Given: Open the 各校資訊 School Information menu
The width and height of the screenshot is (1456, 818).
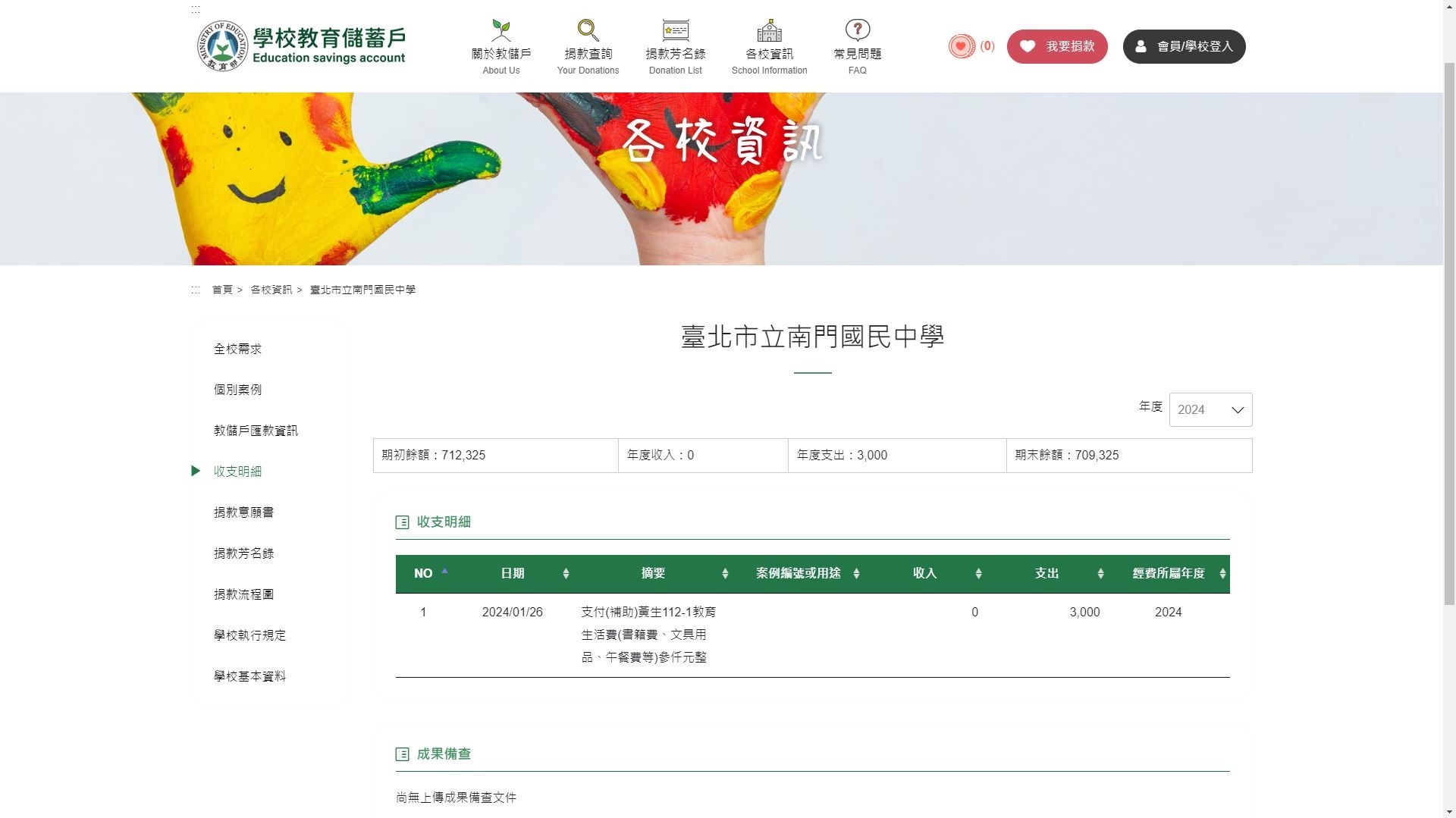Looking at the screenshot, I should pos(769,47).
